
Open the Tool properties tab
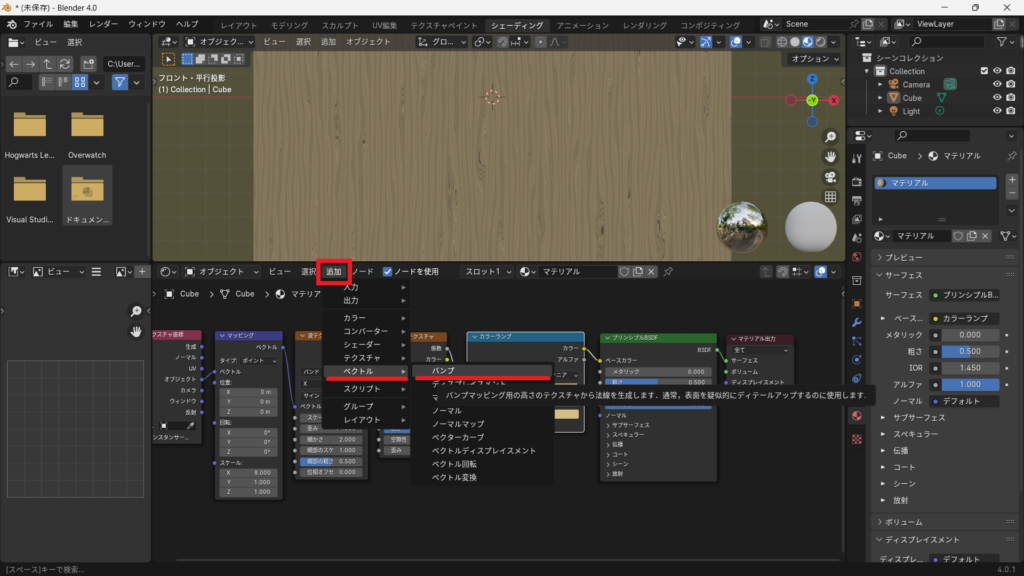857,159
